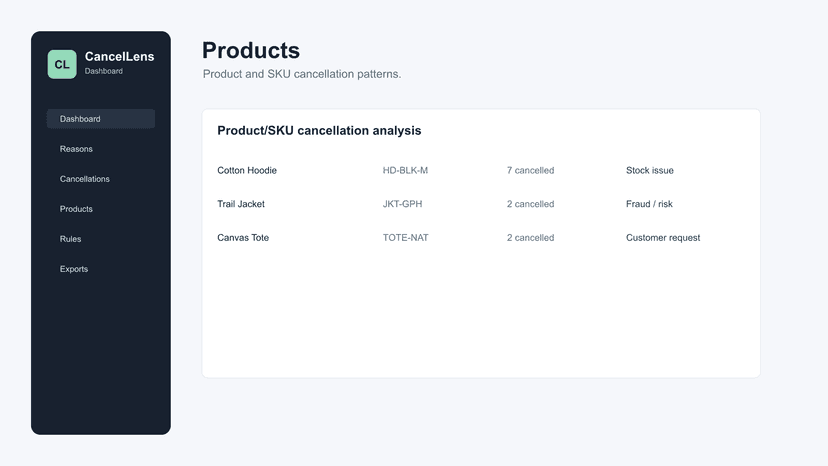Click SKU HD-BLK-M

pos(405,170)
